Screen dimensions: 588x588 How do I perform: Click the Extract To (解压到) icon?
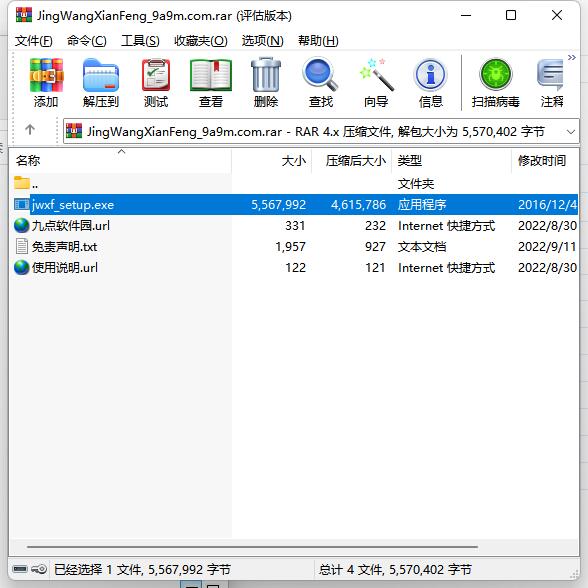[100, 75]
